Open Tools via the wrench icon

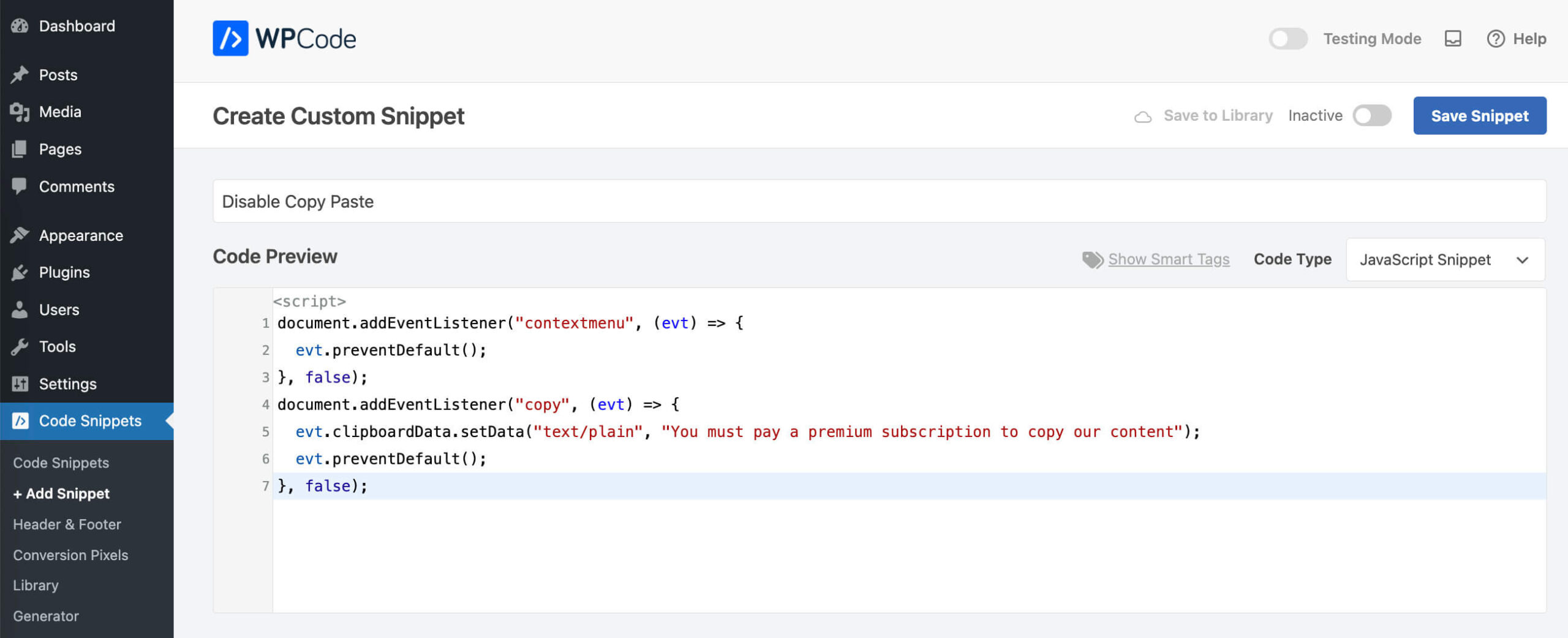click(20, 346)
